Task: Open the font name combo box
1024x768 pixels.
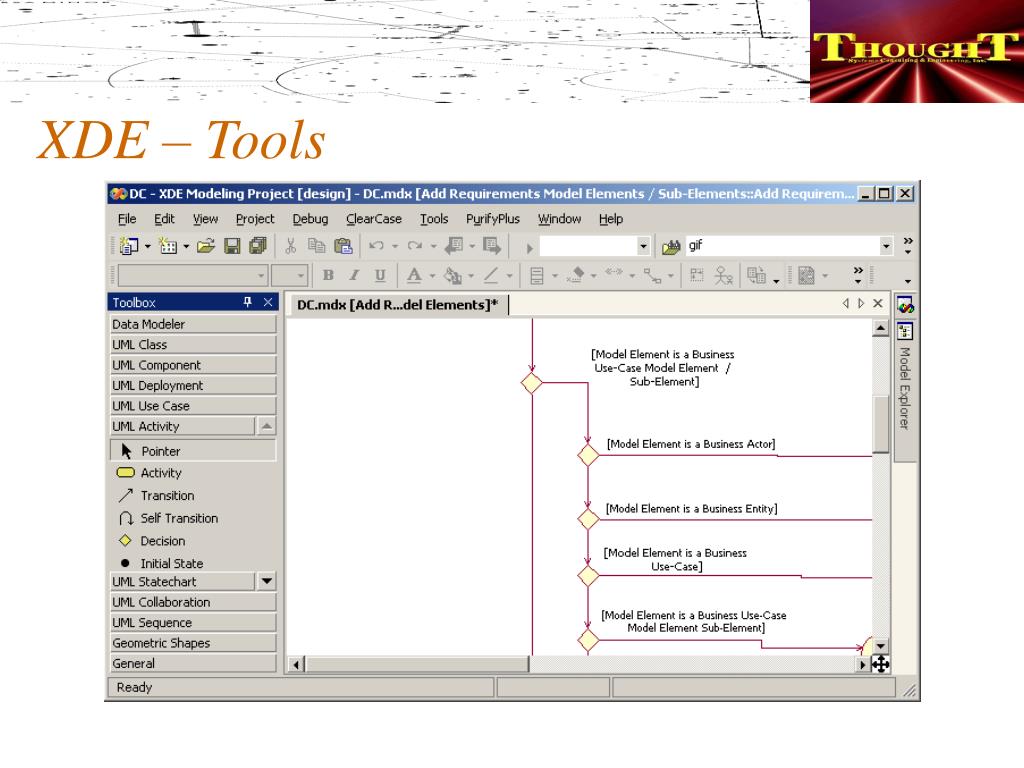Action: pyautogui.click(x=193, y=276)
